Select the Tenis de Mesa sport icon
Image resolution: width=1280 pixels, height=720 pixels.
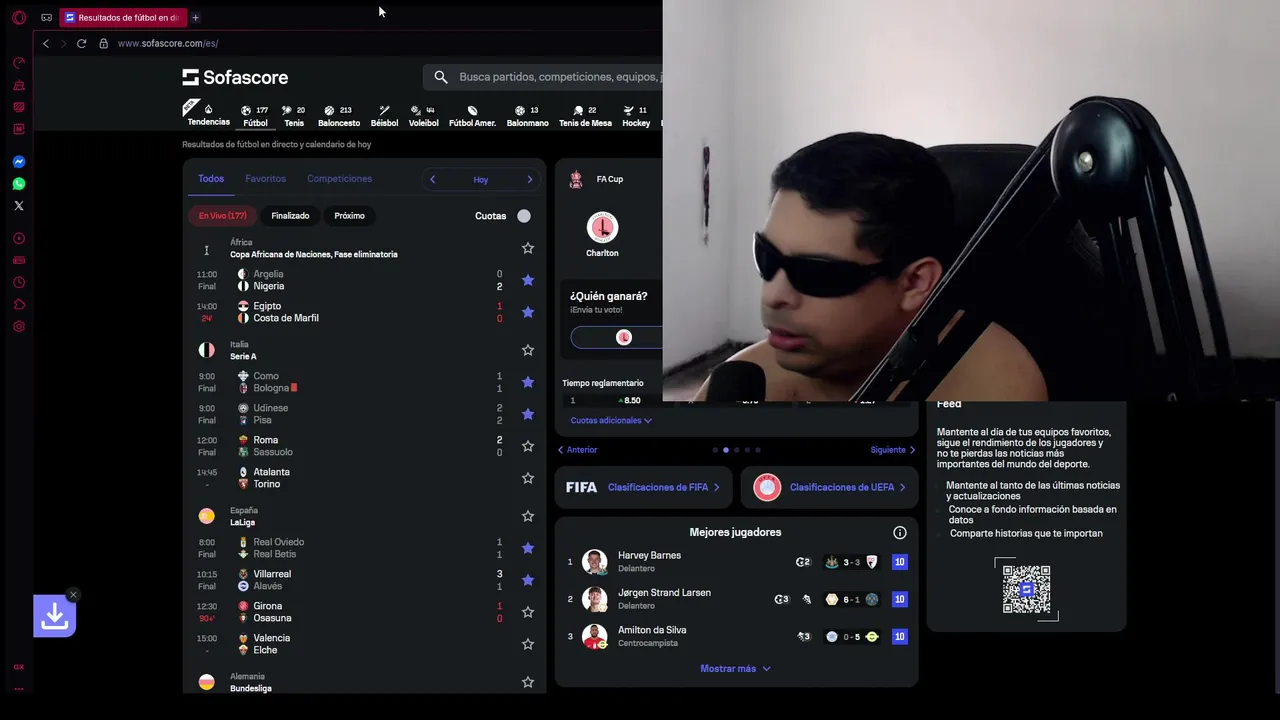click(x=585, y=116)
